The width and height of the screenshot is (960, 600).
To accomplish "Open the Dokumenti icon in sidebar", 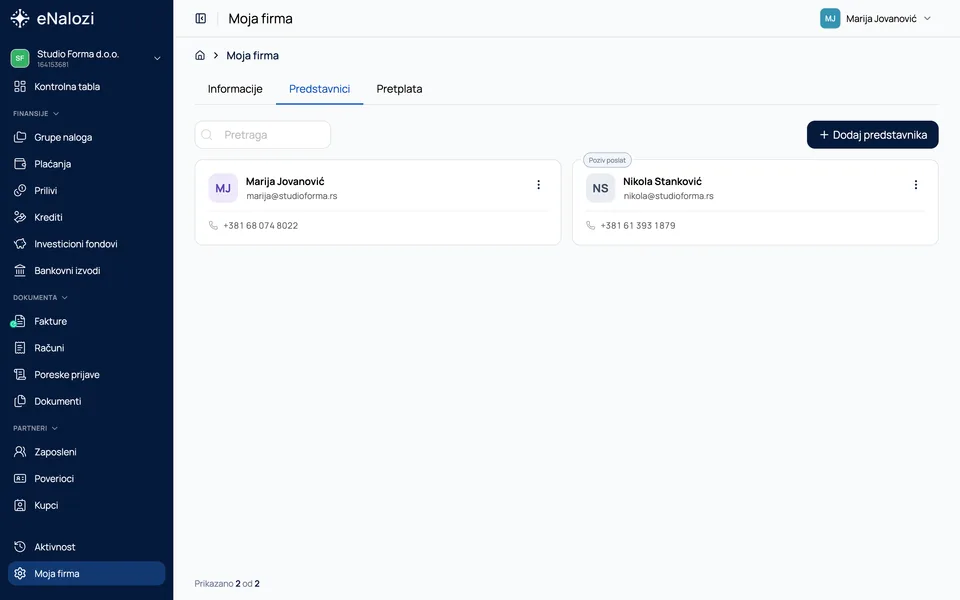I will pos(20,401).
